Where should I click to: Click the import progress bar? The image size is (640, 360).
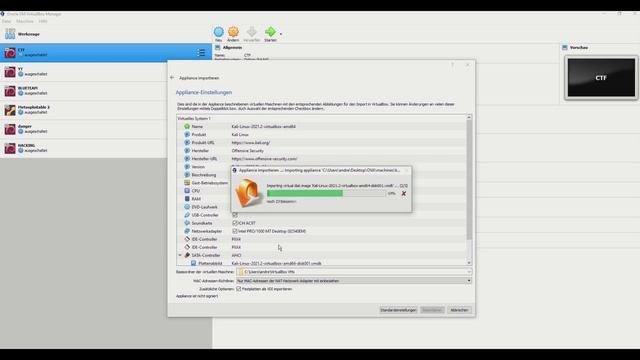tap(326, 193)
